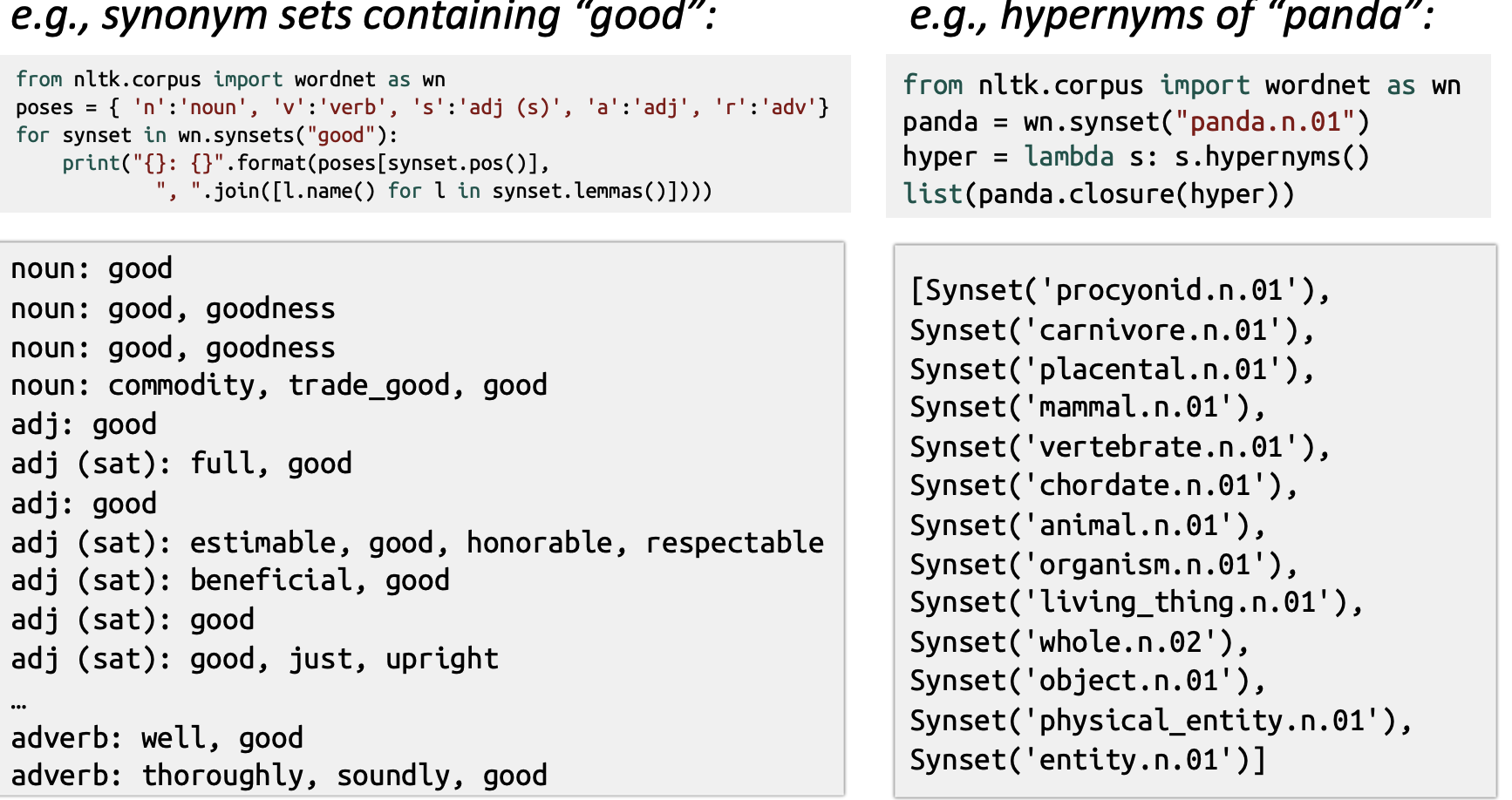
Task: Click the 'for synset in wn.synsets("good")' line
Action: click(207, 135)
